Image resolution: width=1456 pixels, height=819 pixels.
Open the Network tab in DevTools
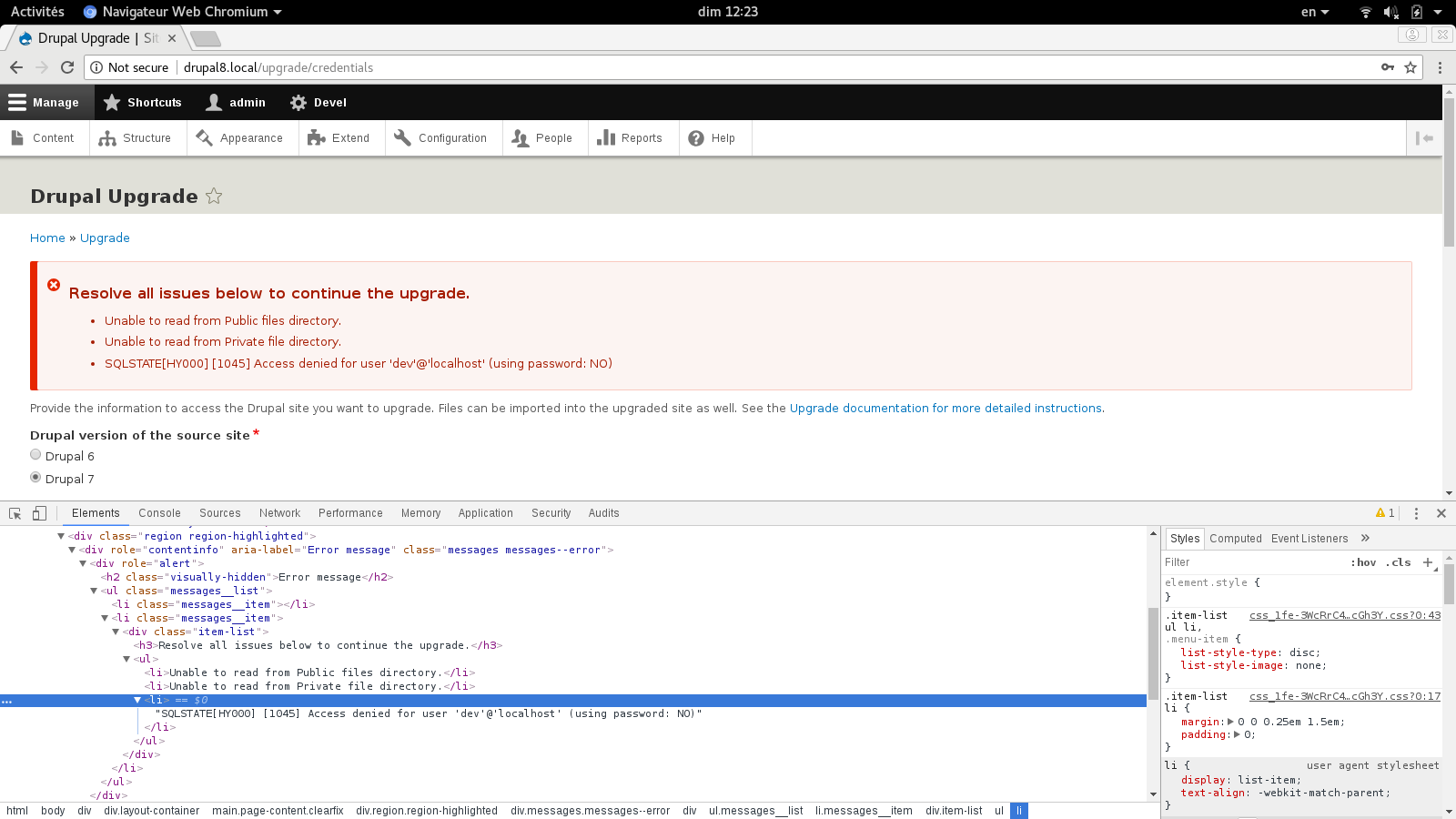click(x=279, y=513)
